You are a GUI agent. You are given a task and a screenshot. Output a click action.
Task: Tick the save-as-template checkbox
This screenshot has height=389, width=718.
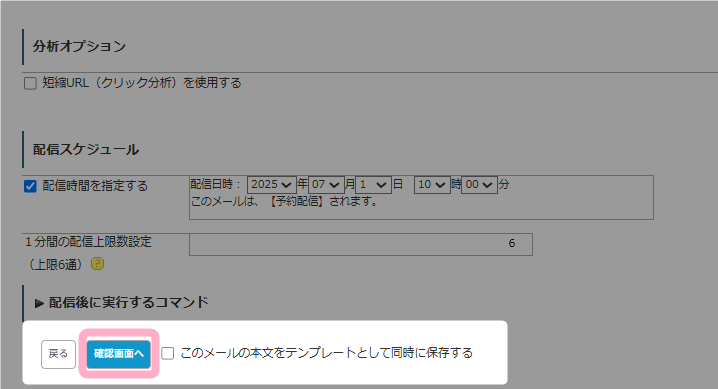(x=168, y=353)
